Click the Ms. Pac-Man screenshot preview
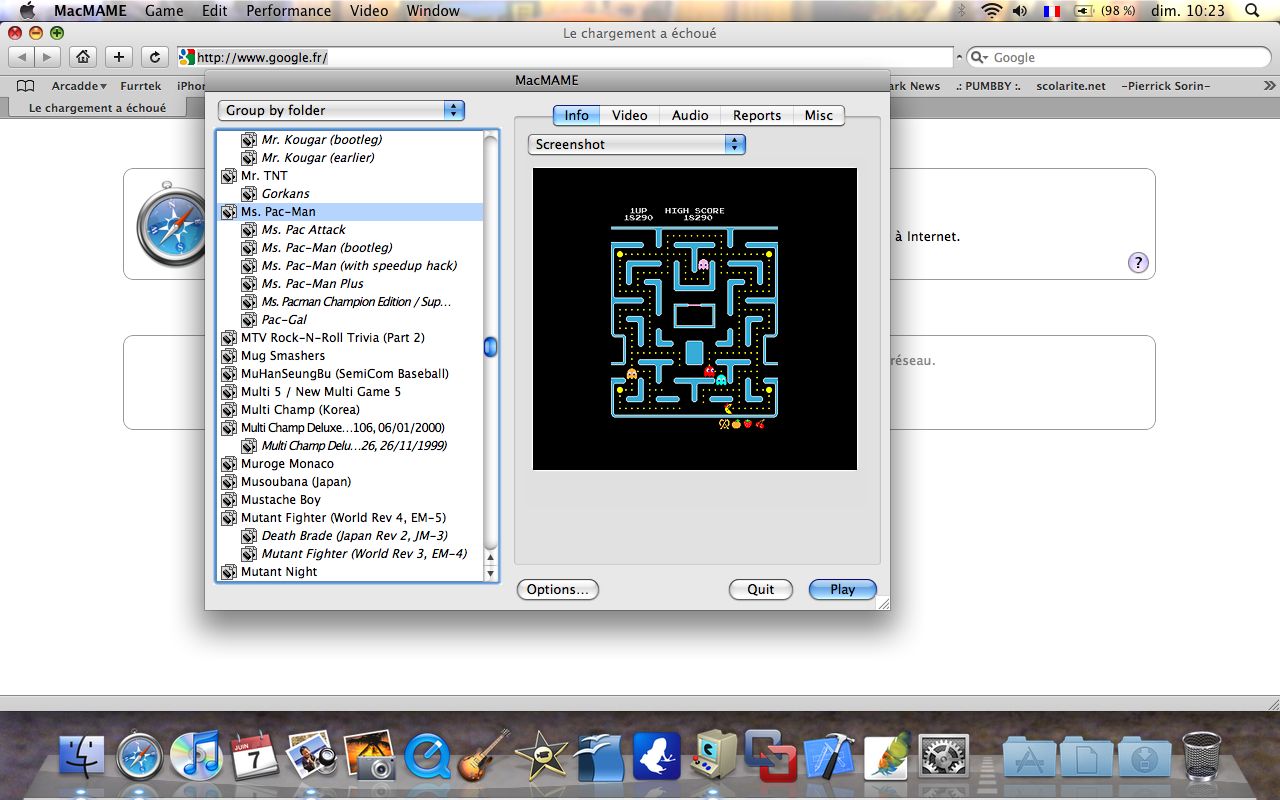 (x=695, y=319)
